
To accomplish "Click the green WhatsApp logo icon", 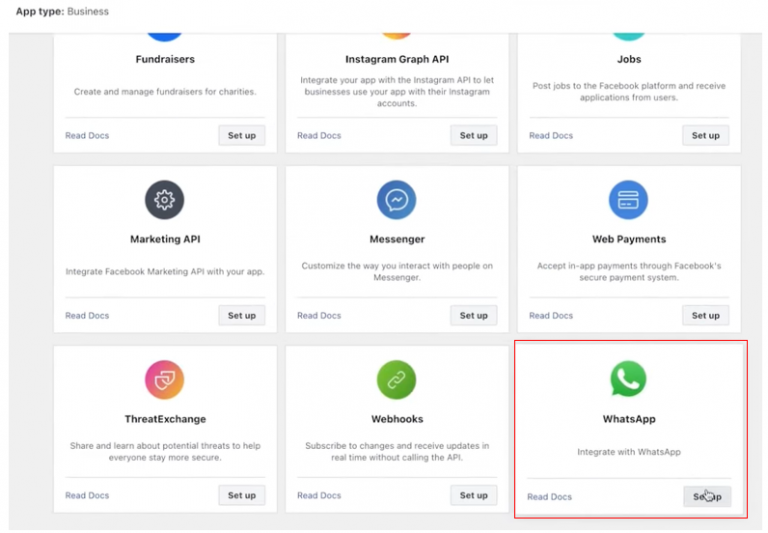I will coord(629,380).
